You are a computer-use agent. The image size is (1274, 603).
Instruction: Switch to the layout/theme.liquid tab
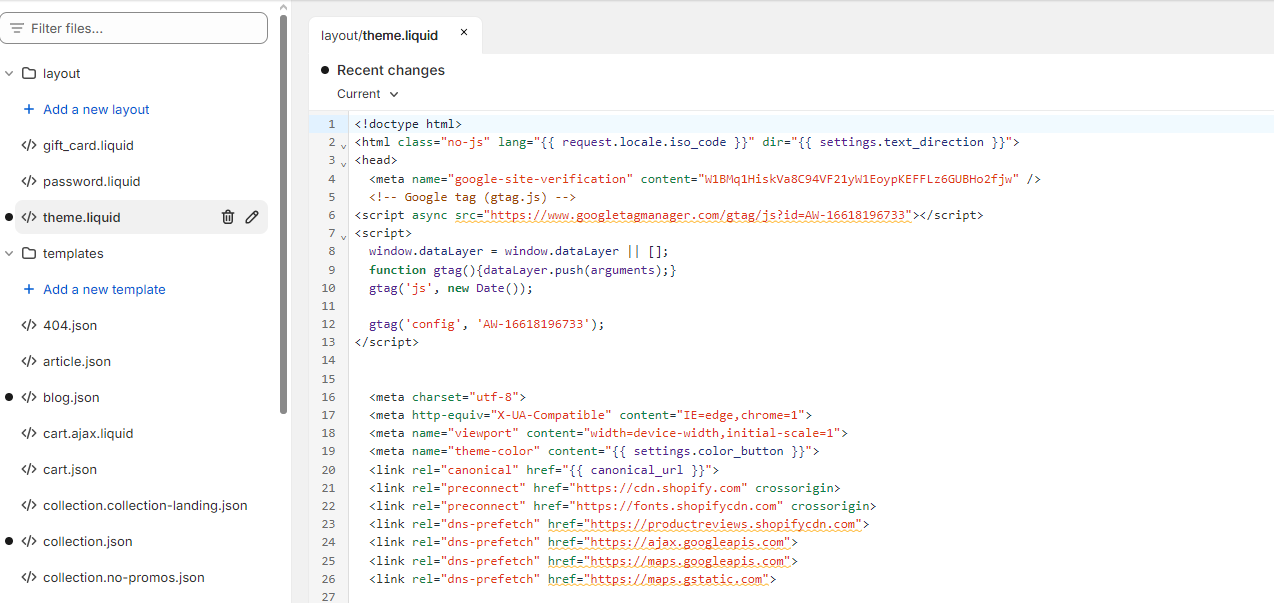pos(380,35)
